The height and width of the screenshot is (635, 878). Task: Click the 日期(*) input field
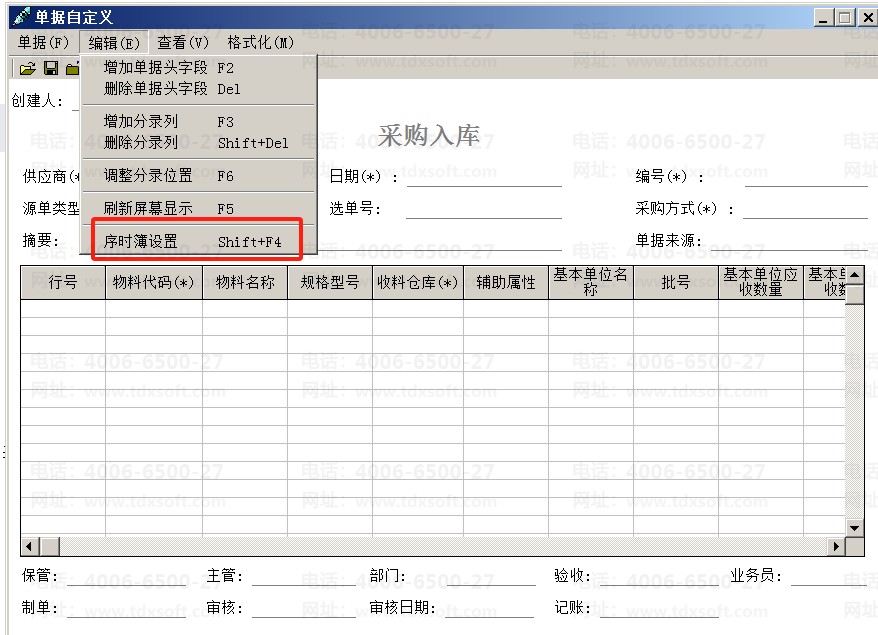click(x=484, y=177)
